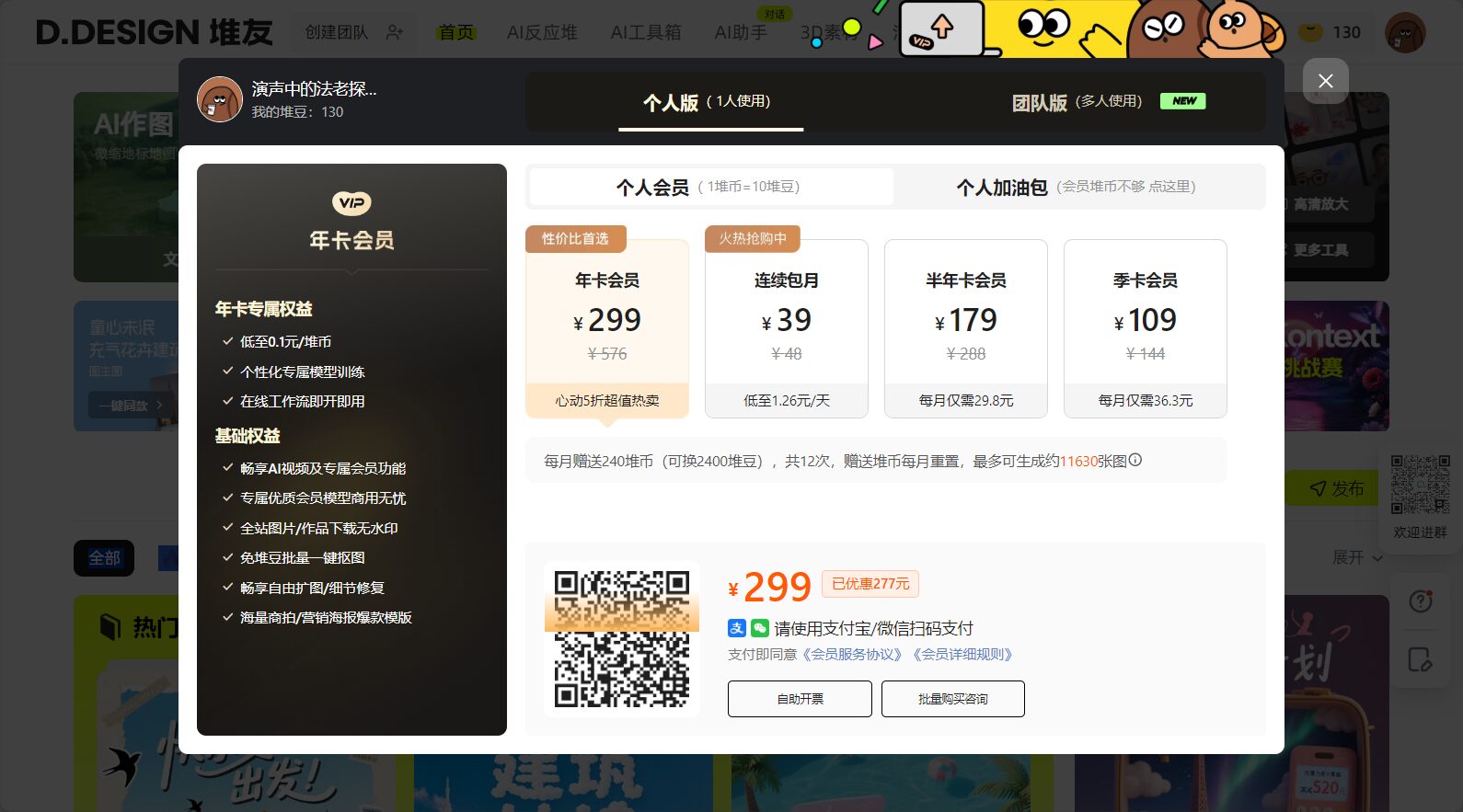Click the VIP badge icon above 年卡会员
This screenshot has width=1463, height=812.
(351, 202)
